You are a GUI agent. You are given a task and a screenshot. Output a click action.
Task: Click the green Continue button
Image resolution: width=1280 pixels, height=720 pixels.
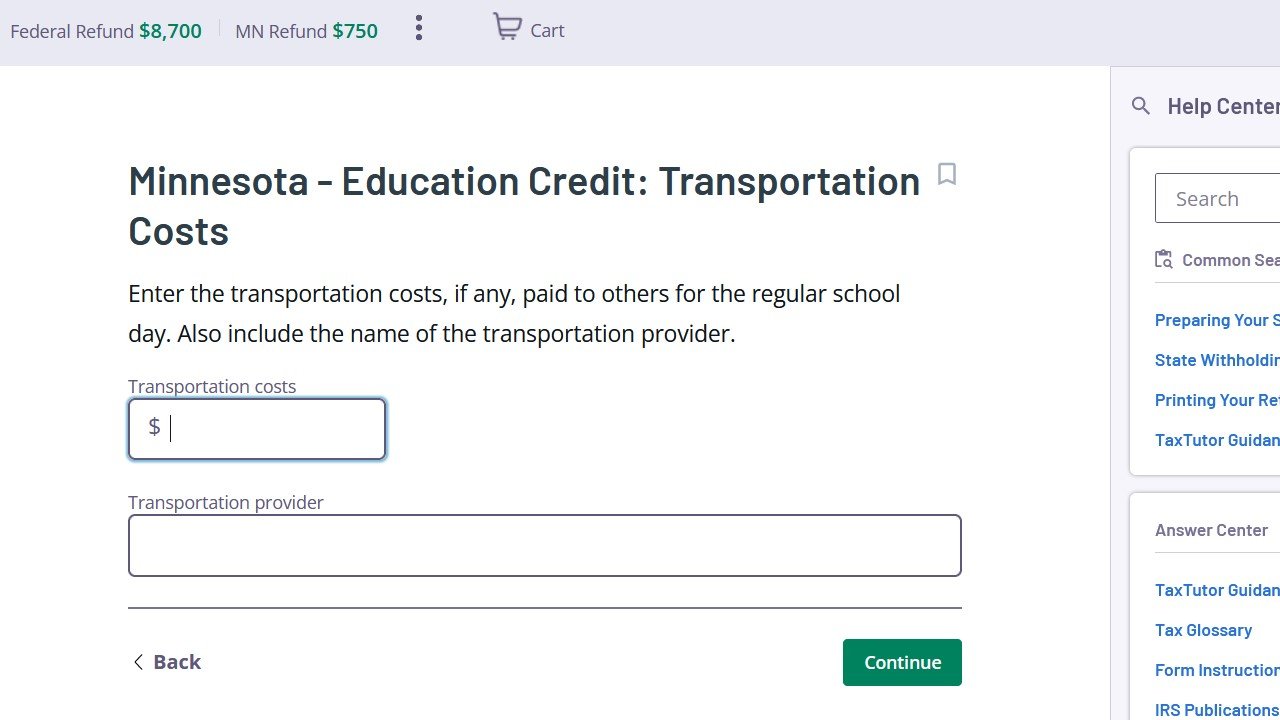[x=902, y=662]
